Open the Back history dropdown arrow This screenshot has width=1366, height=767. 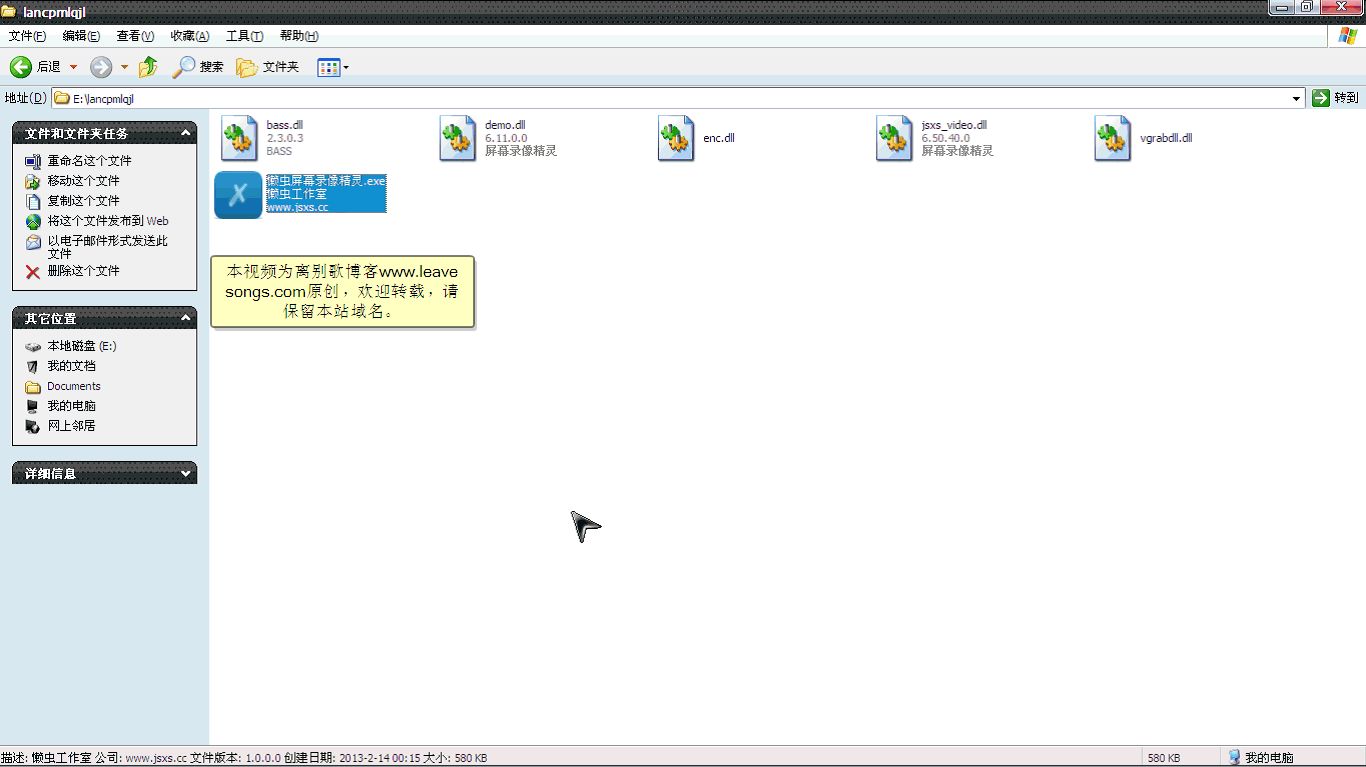(73, 67)
